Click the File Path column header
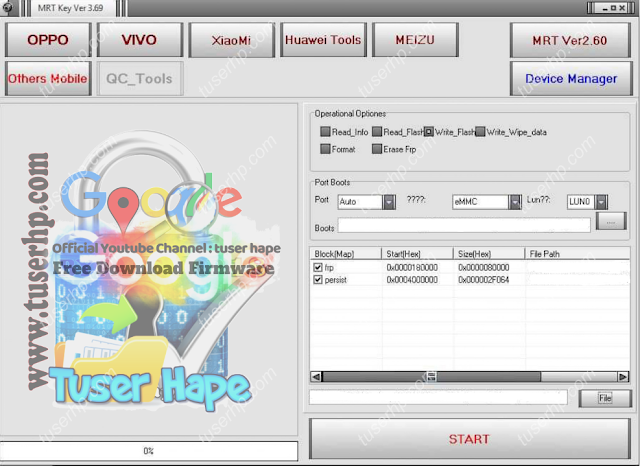 tap(577, 254)
